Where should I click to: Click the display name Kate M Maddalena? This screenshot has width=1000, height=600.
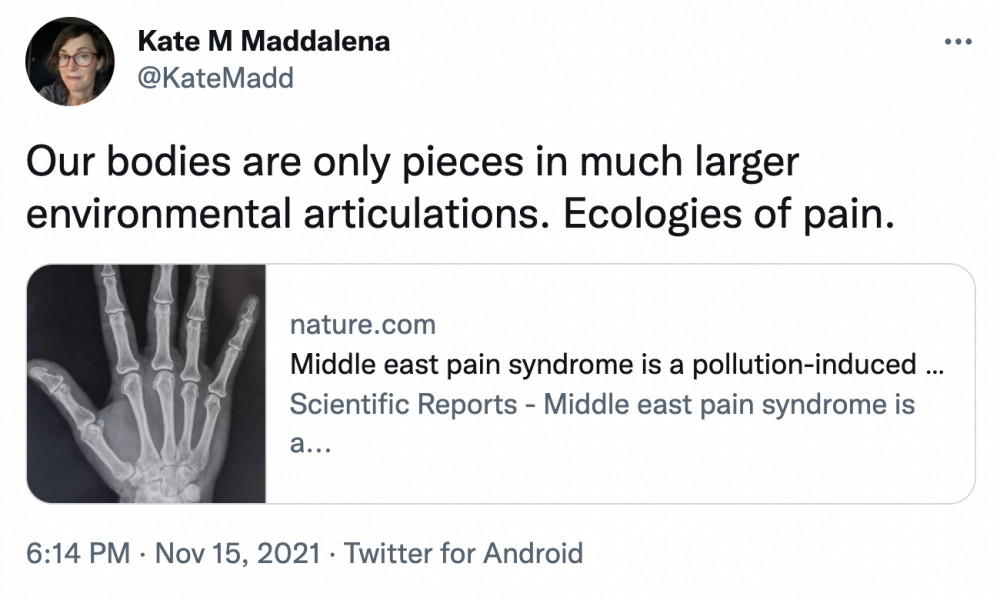263,42
